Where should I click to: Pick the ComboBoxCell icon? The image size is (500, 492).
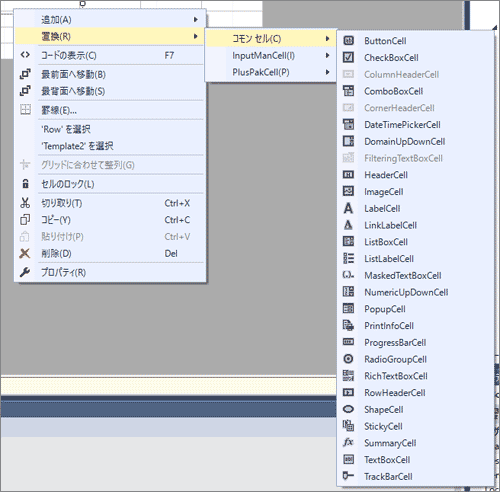348,91
